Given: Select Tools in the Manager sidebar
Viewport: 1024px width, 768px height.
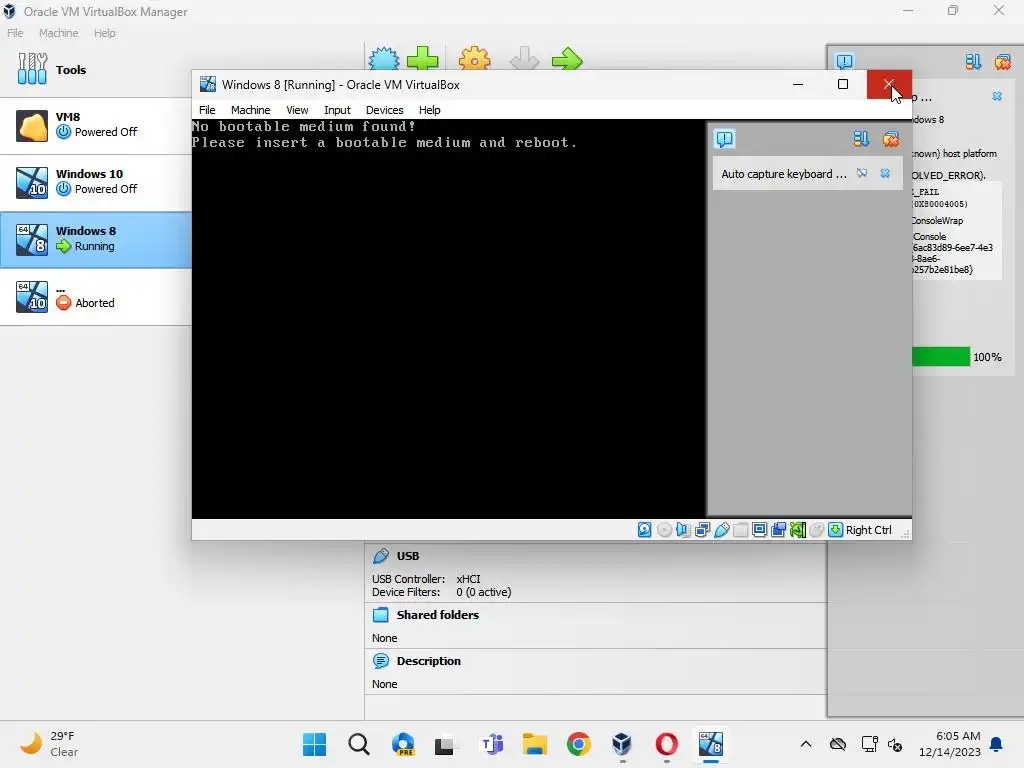Looking at the screenshot, I should (95, 70).
